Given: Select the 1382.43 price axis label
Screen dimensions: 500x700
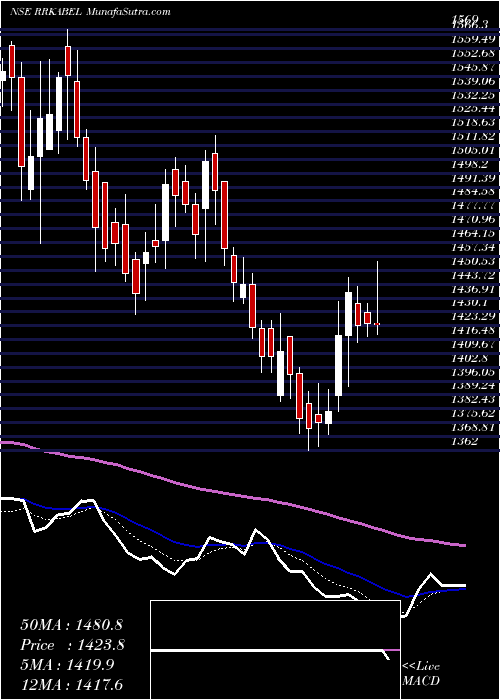Looking at the screenshot, I should point(474,400).
